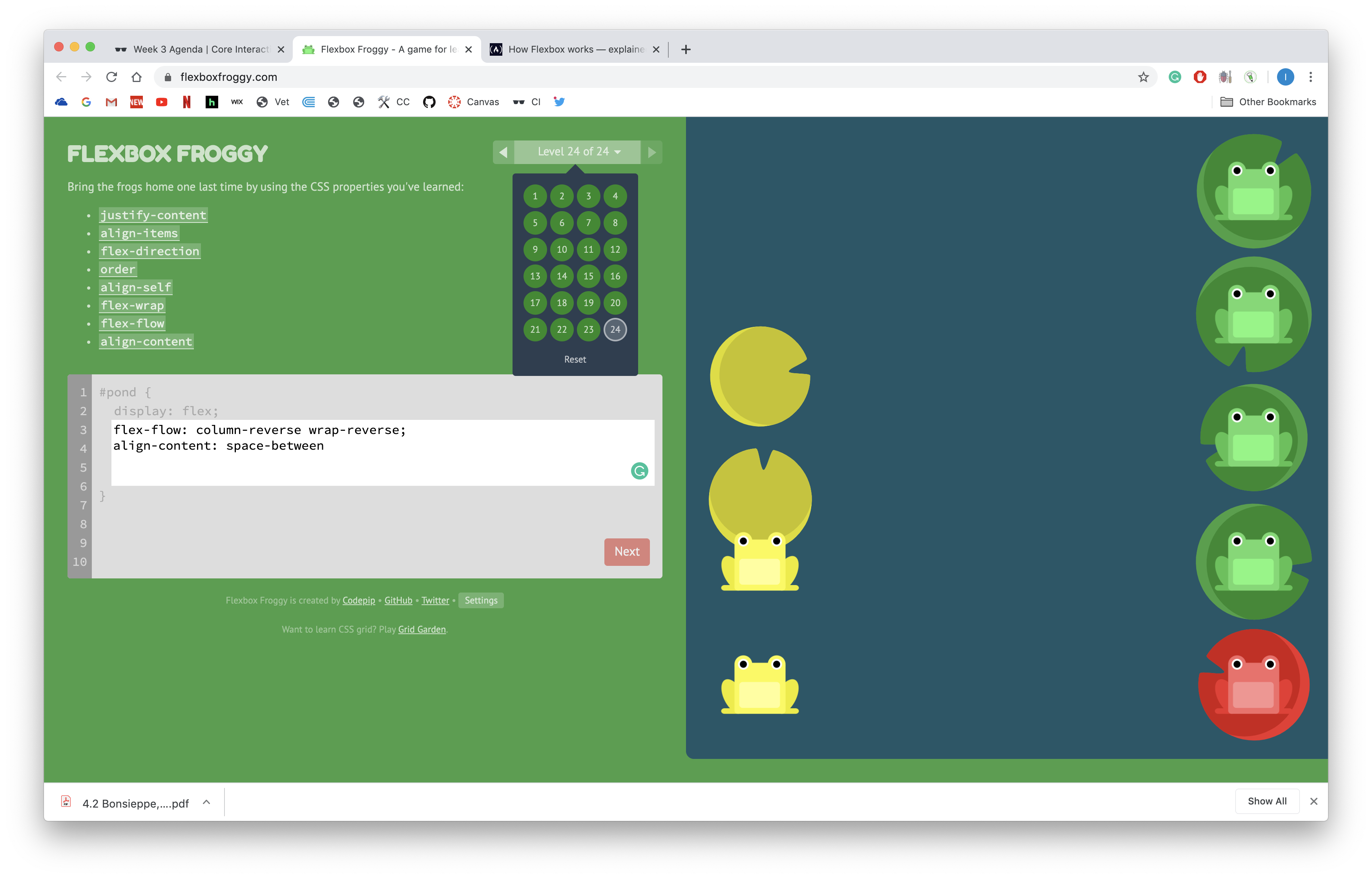This screenshot has height=879, width=1372.
Task: Jump to level 7
Action: (x=588, y=223)
